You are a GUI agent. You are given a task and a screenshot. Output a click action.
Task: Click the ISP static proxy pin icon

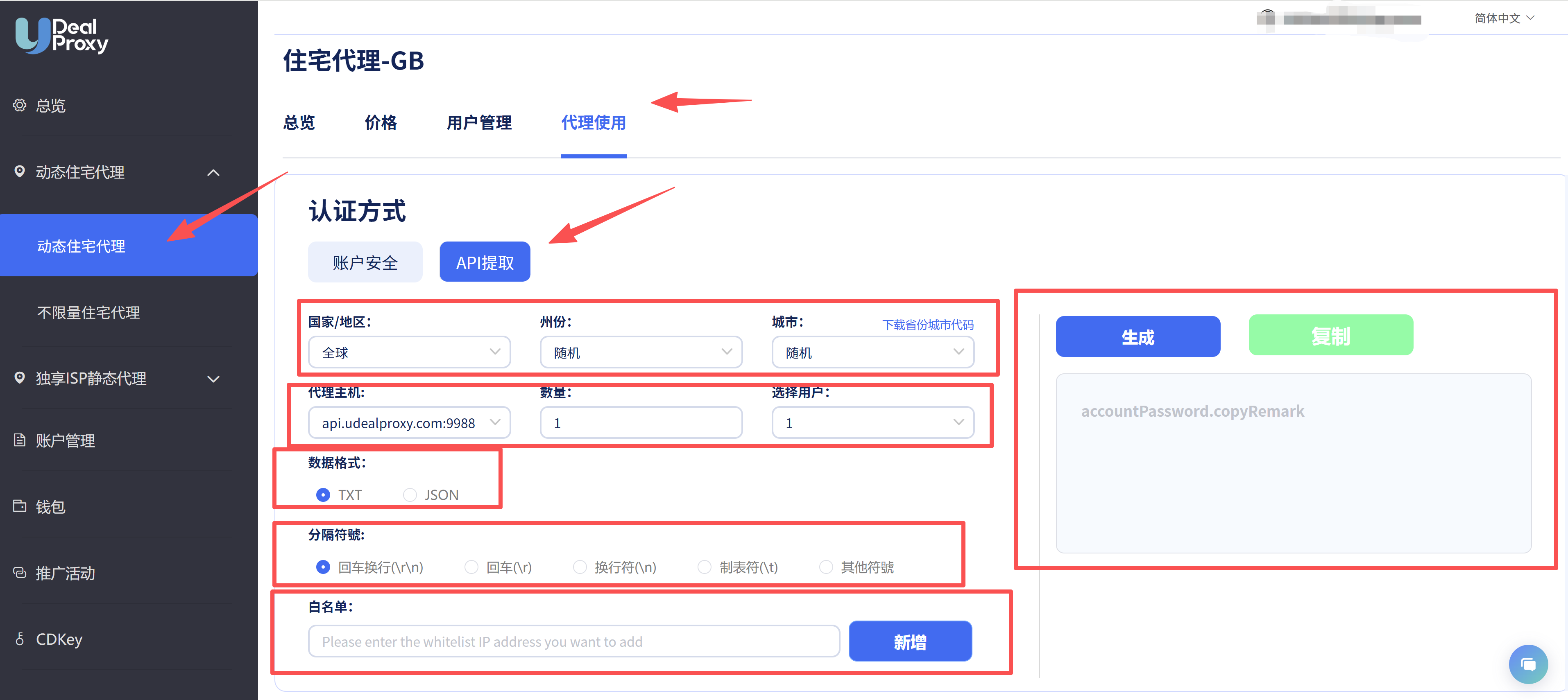coord(20,378)
